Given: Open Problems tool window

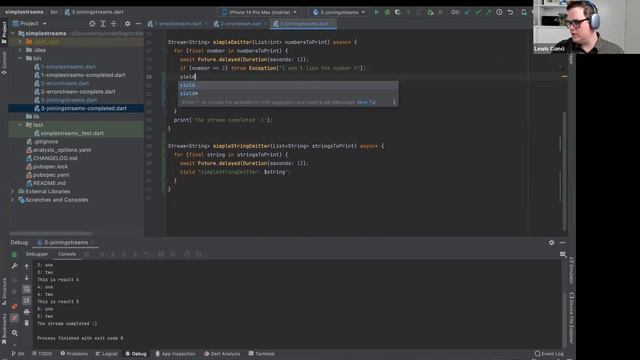Looking at the screenshot, I should point(74,354).
